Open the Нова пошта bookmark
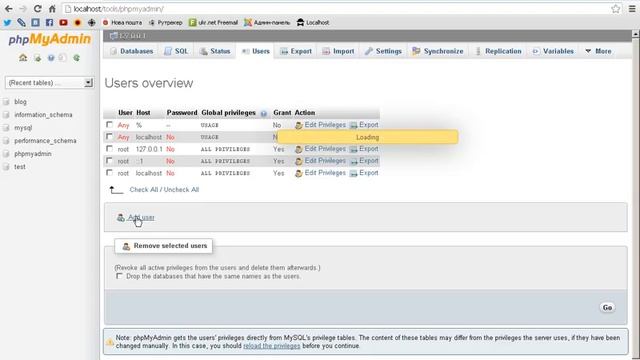This screenshot has height=360, width=640. 122,22
